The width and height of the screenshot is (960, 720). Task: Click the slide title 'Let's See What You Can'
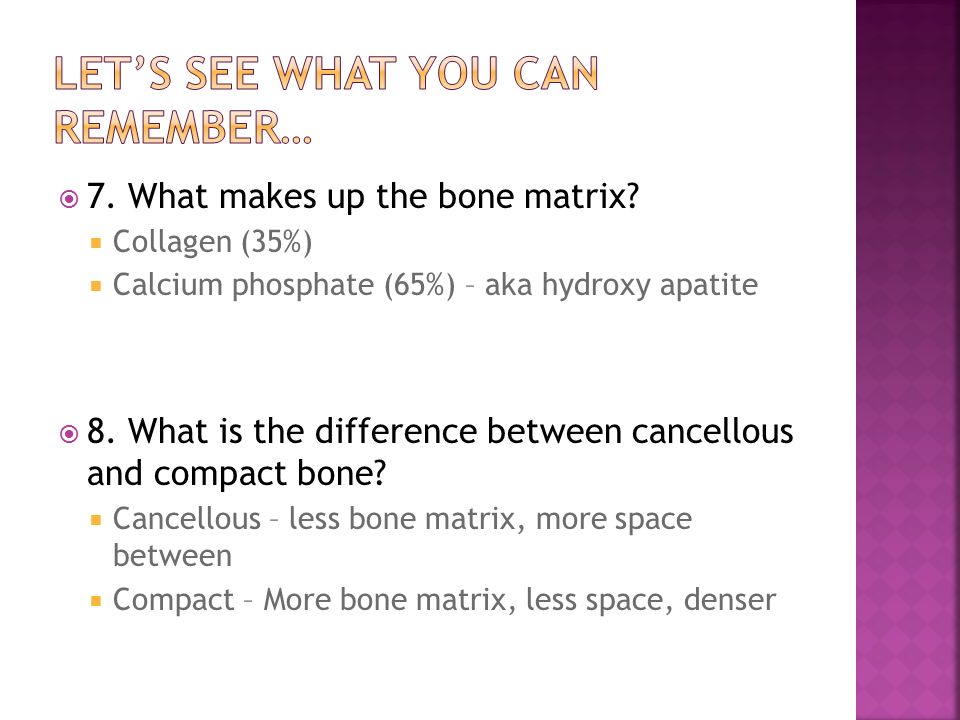pos(326,73)
